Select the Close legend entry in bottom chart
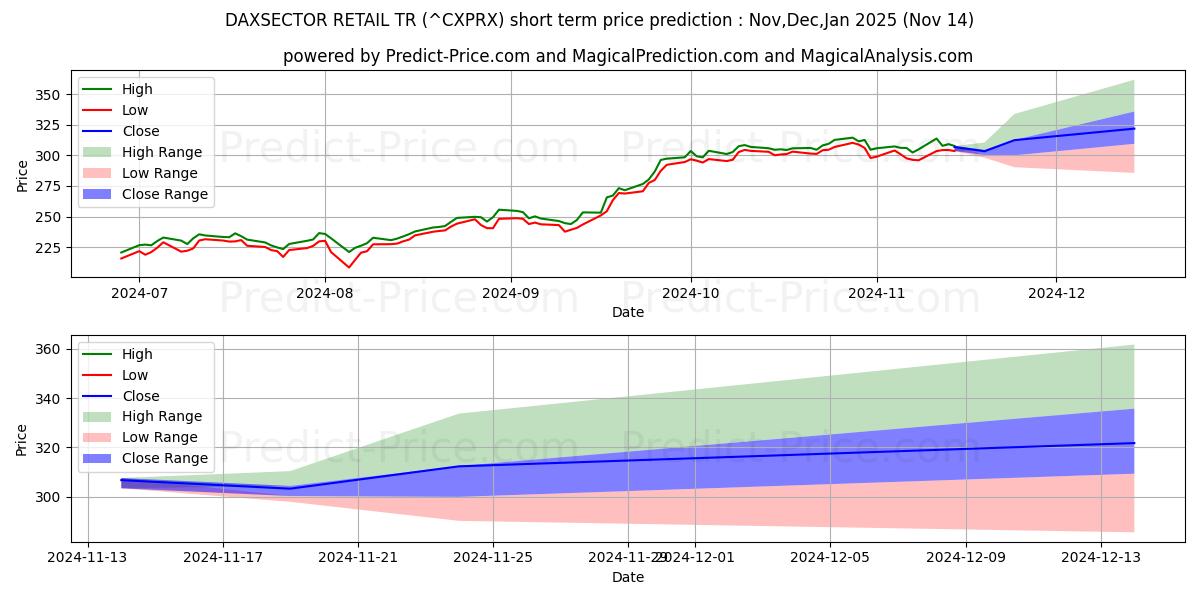 [x=140, y=396]
